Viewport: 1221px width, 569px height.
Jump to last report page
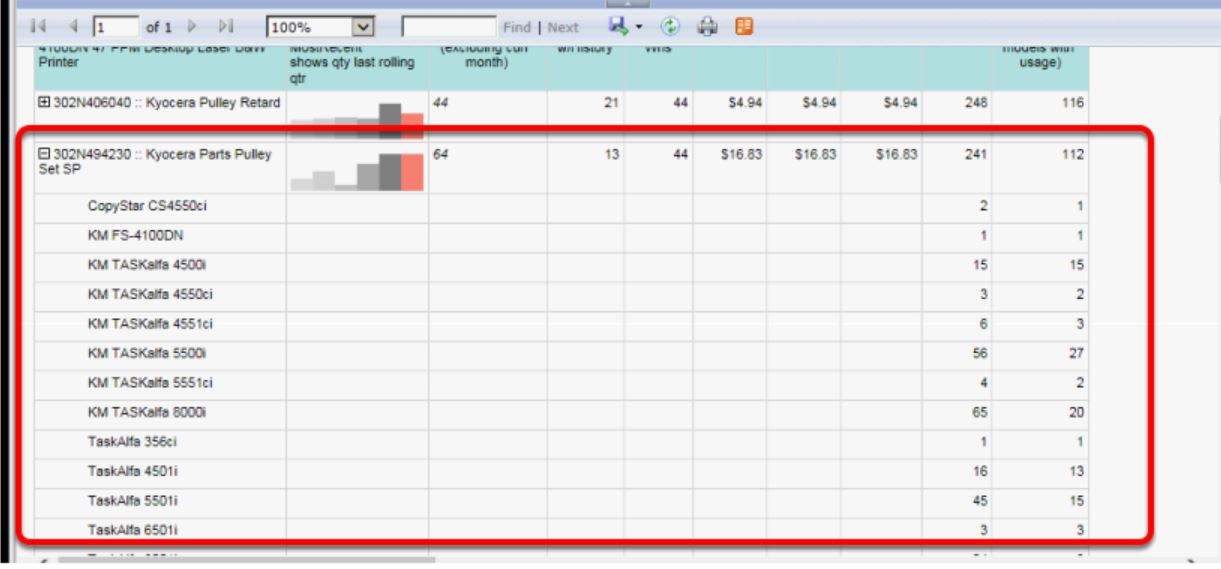pos(226,26)
